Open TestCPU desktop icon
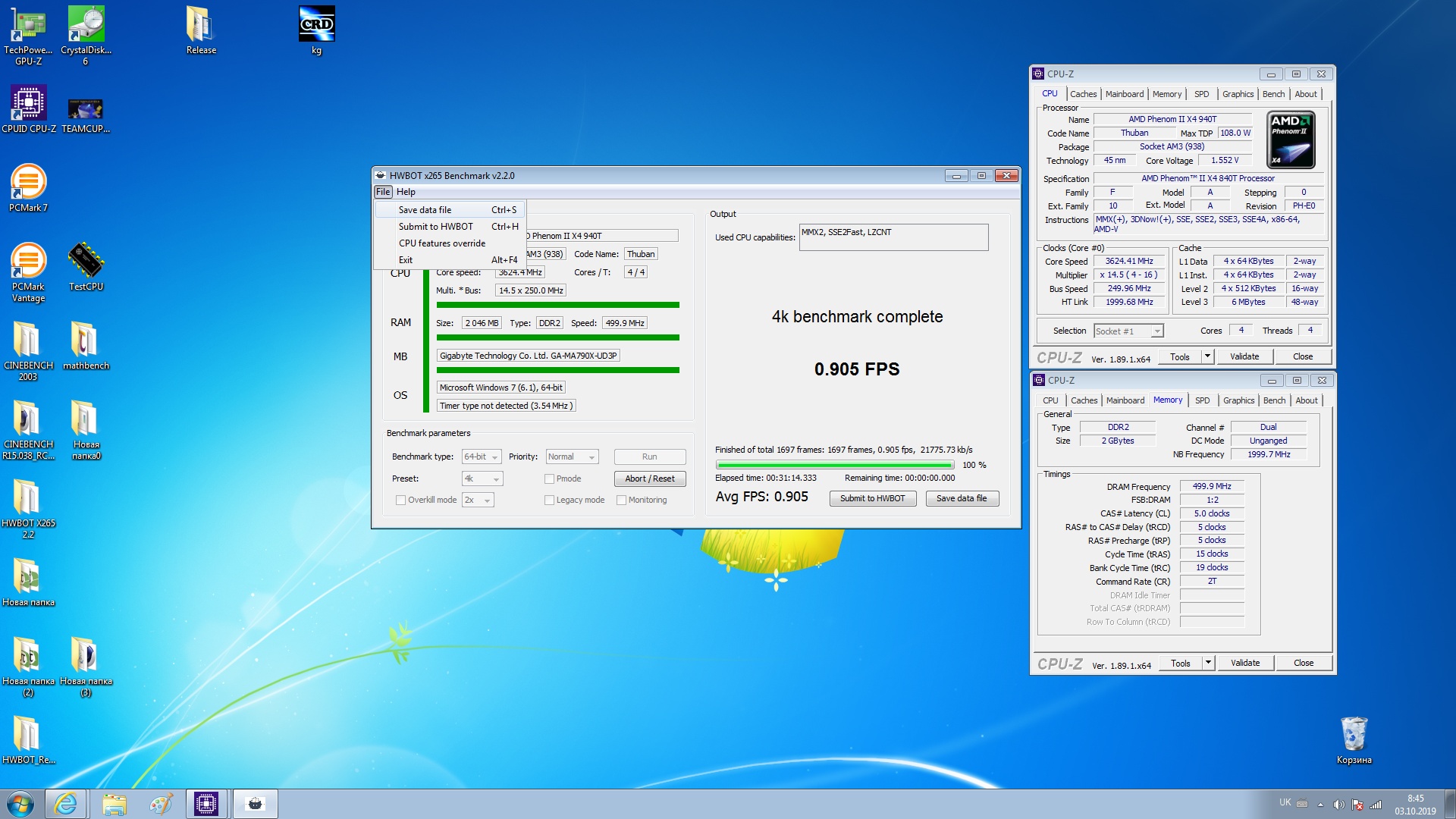 tap(86, 267)
